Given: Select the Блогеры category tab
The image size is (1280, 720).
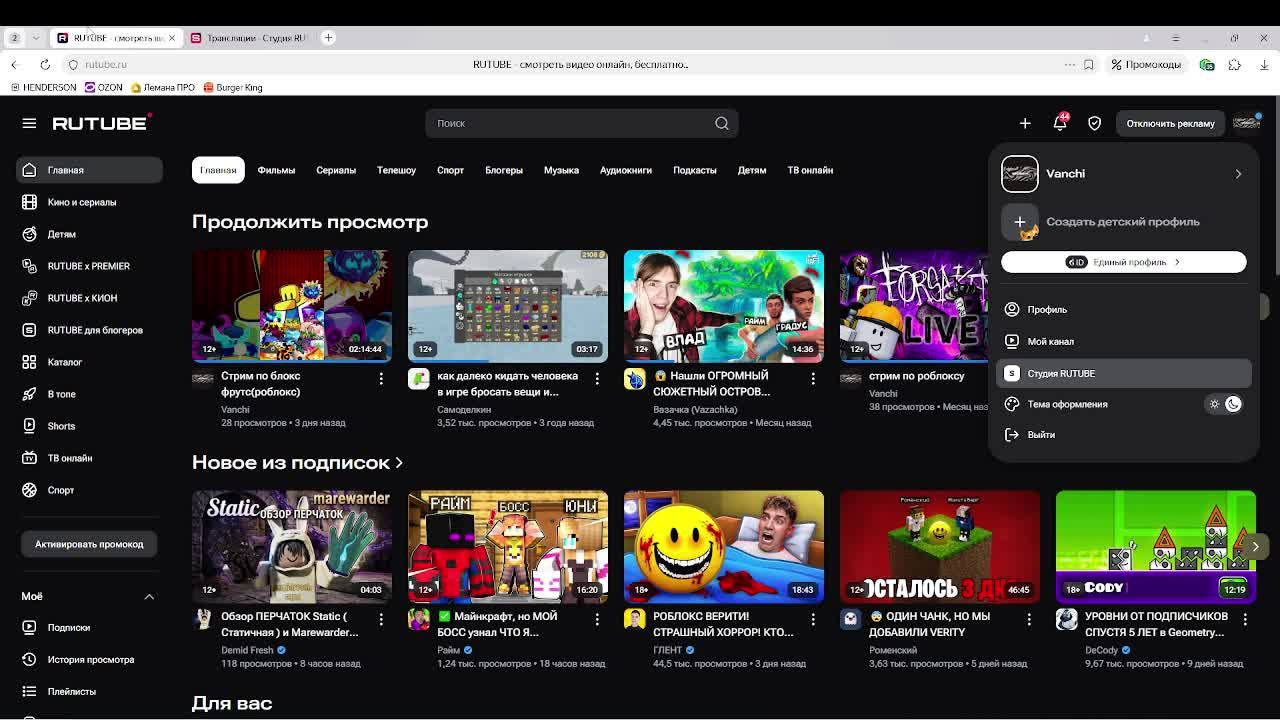Looking at the screenshot, I should (504, 170).
